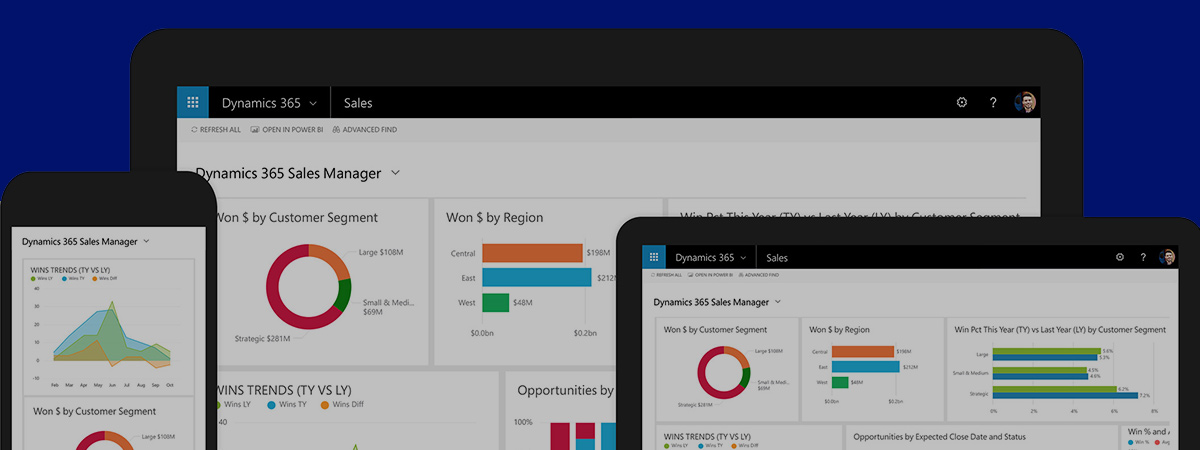This screenshot has height=450, width=1200.
Task: Click the orange Central bar on large monitor
Action: [531, 253]
